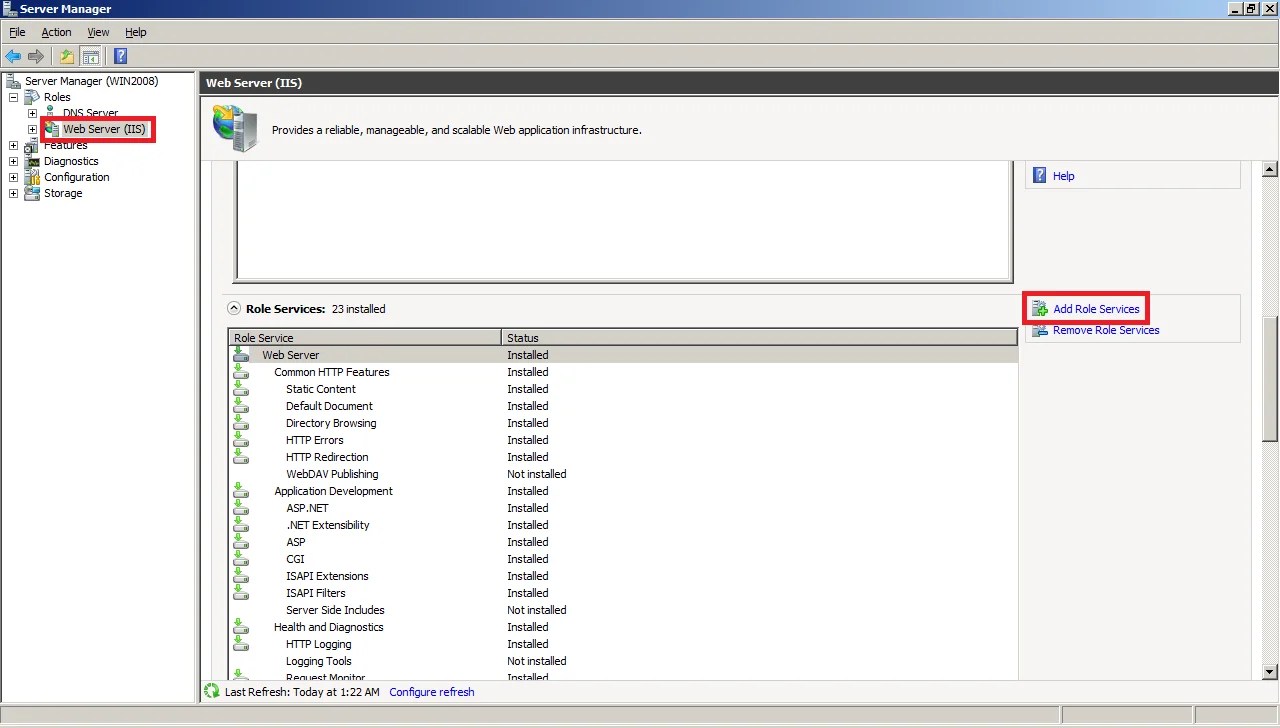The width and height of the screenshot is (1280, 728).
Task: Open the View menu
Action: tap(98, 32)
